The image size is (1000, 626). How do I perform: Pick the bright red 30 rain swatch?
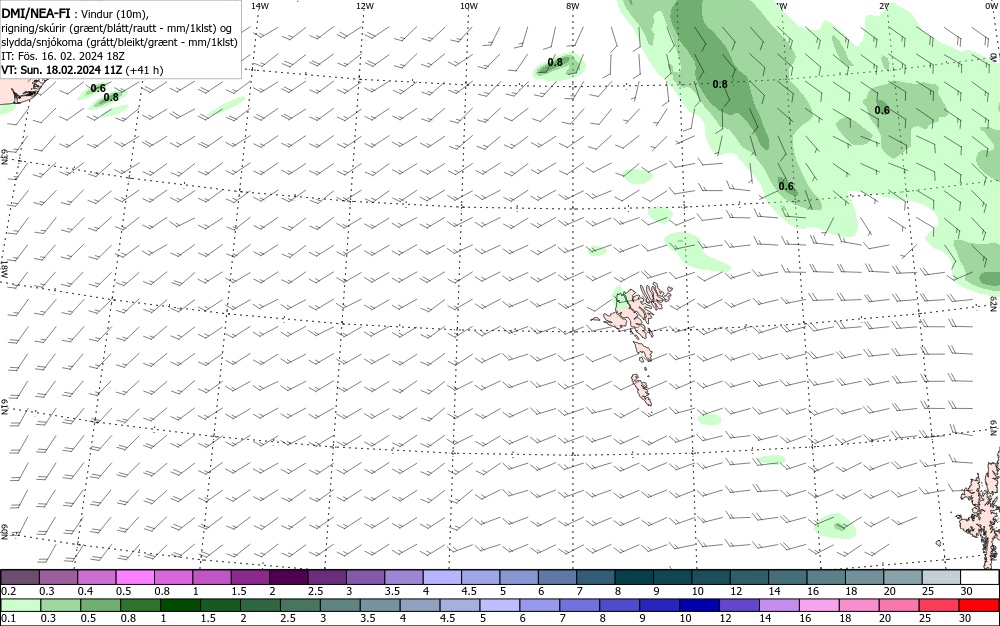point(980,605)
